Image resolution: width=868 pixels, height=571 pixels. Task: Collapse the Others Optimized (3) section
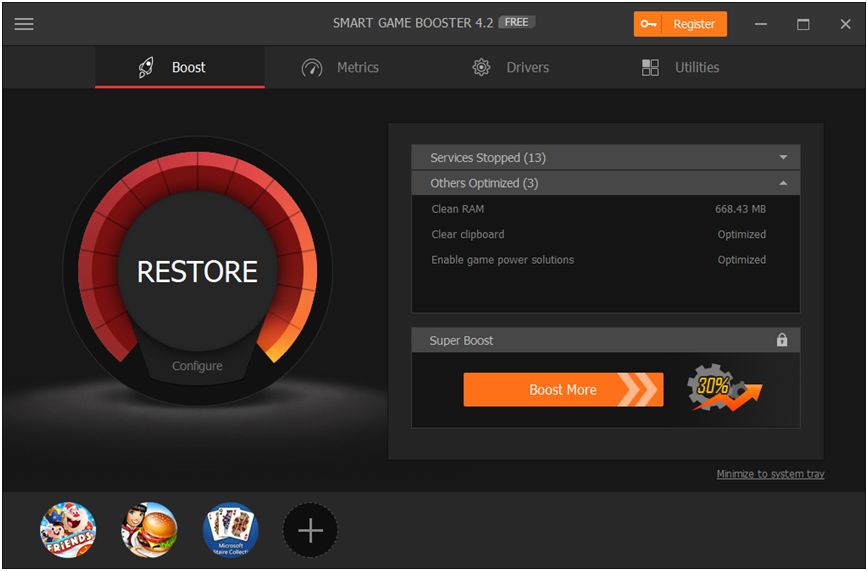606,183
